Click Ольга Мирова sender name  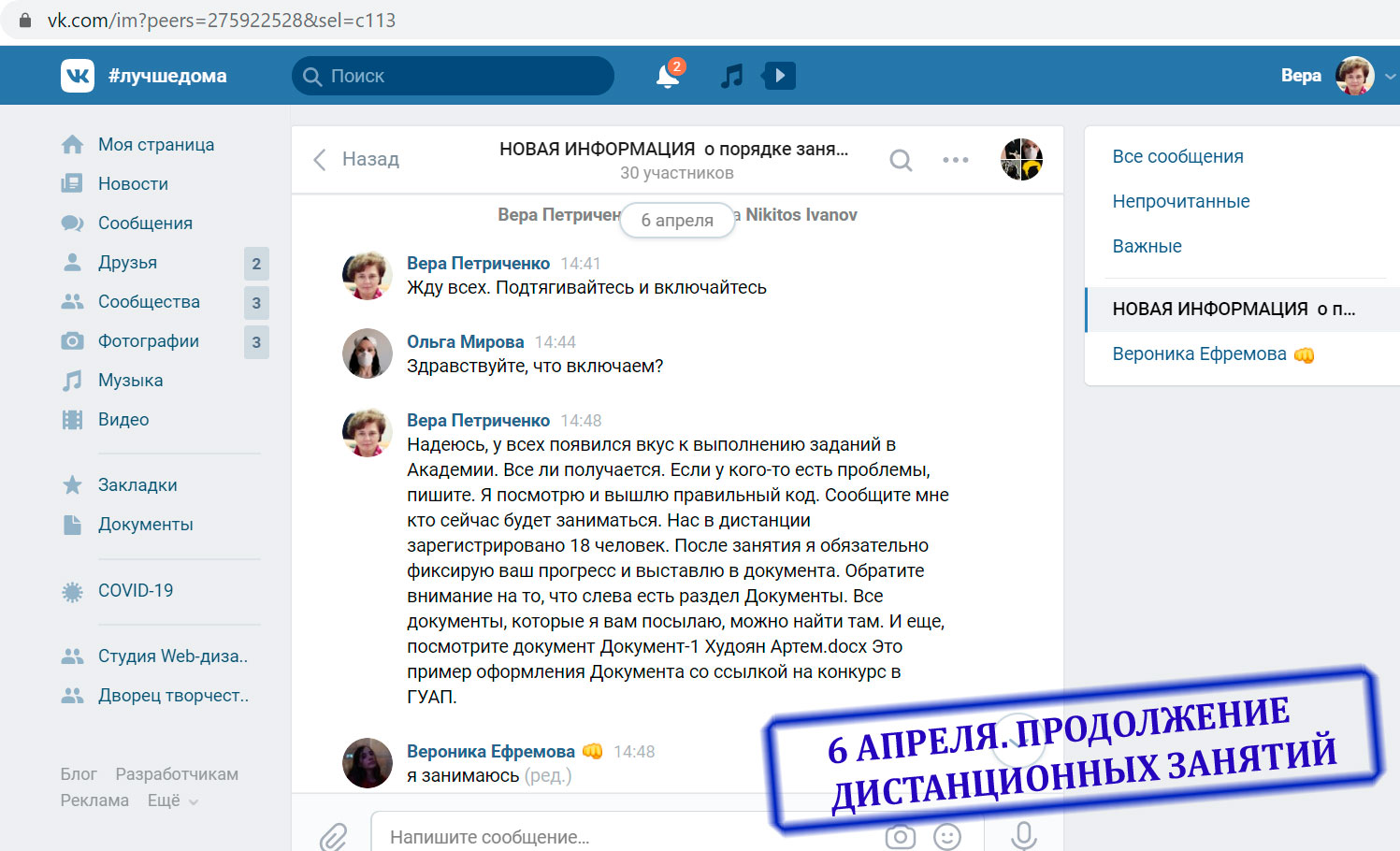pyautogui.click(x=465, y=341)
